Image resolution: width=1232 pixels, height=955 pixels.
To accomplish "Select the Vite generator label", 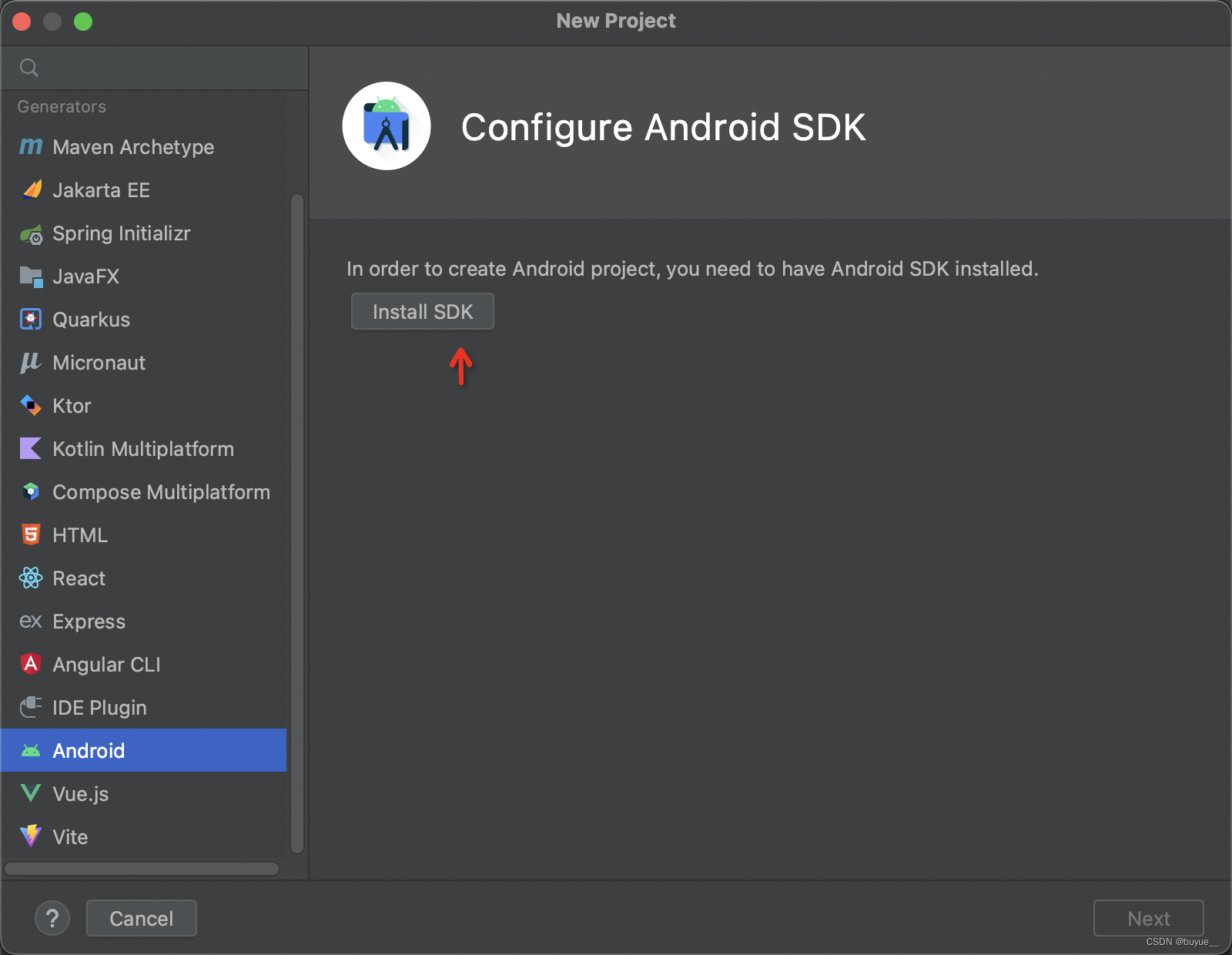I will 70,837.
